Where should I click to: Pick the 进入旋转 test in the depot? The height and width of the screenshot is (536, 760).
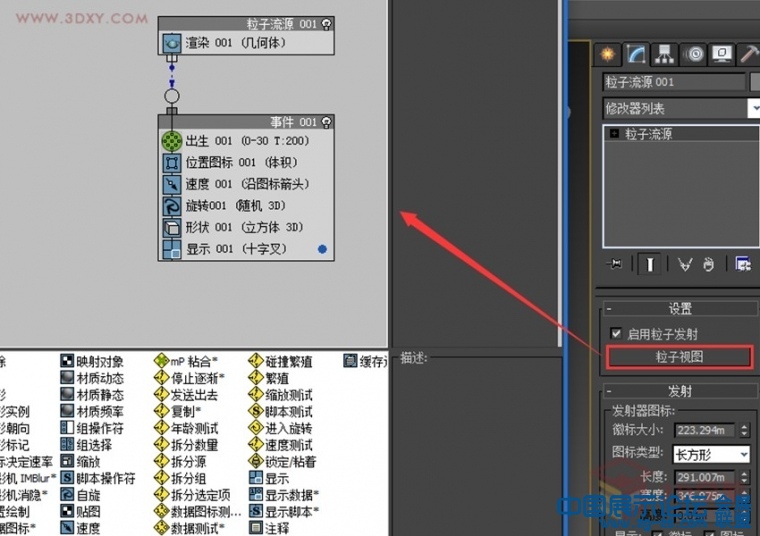pos(281,428)
